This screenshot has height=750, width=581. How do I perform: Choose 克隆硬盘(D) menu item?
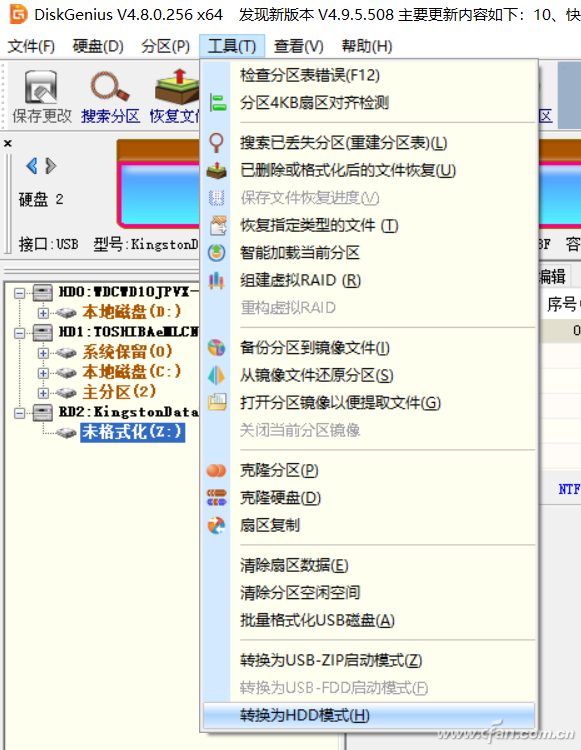coord(369,498)
